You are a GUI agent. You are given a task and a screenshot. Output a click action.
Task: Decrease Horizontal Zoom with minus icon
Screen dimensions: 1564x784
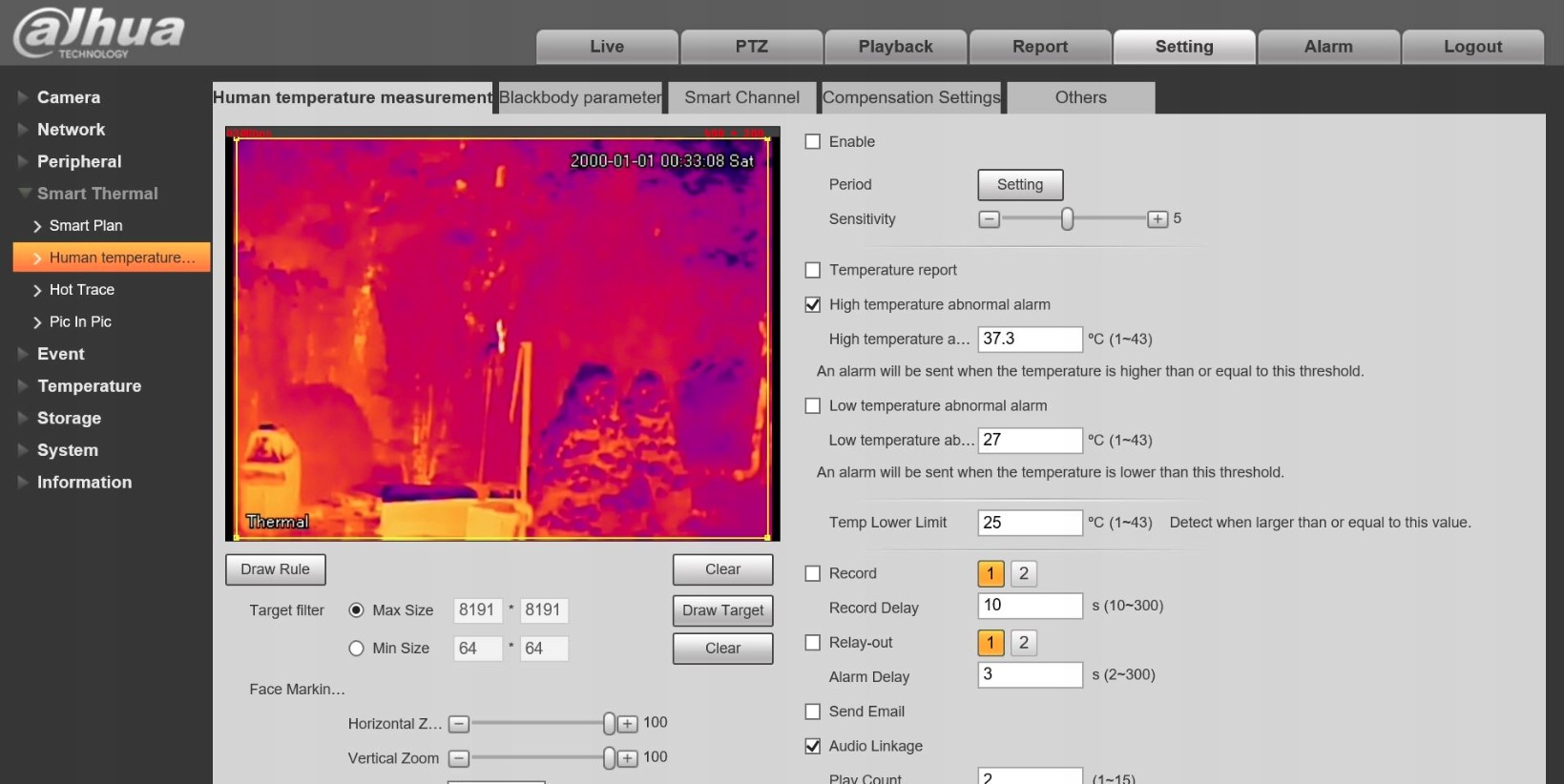459,724
